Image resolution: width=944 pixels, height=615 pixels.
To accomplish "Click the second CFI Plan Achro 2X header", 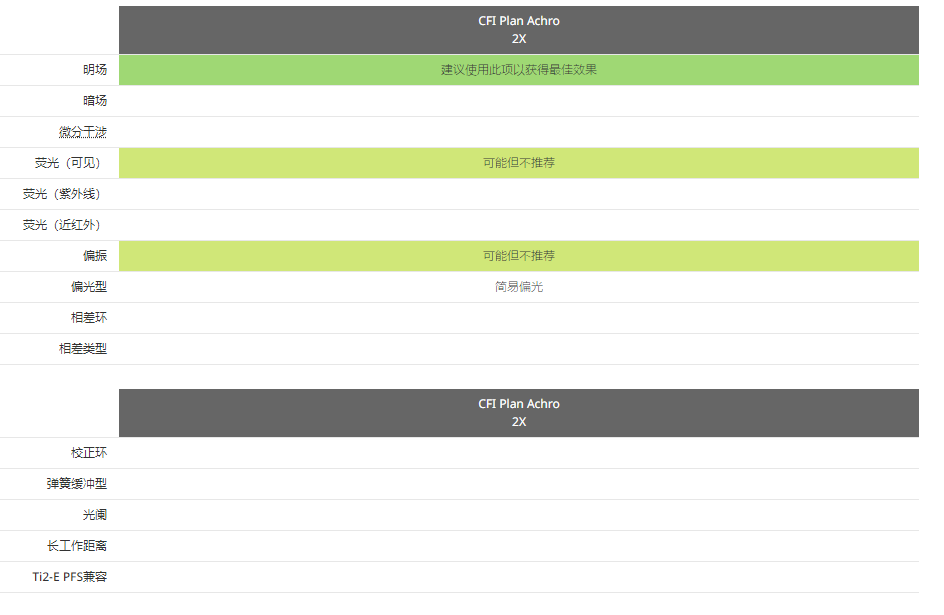I will pos(518,413).
